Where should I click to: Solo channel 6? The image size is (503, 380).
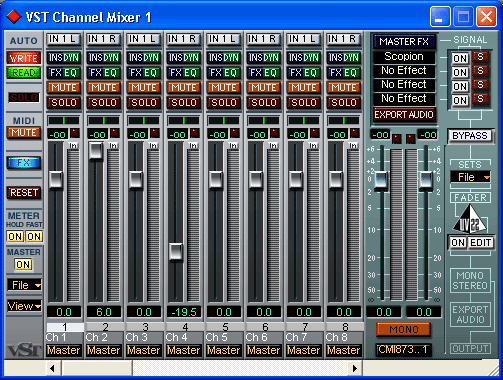pyautogui.click(x=264, y=102)
